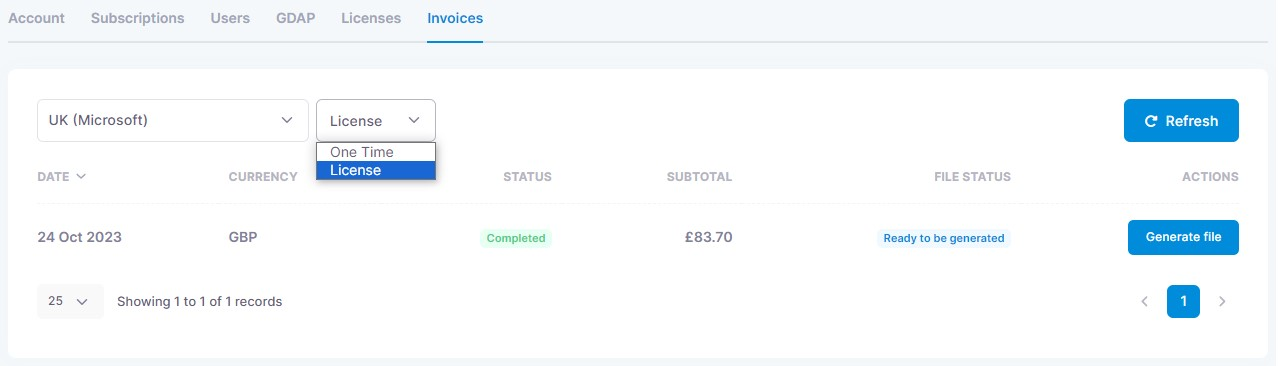The height and width of the screenshot is (366, 1278).
Task: Click the Ready to be generated badge
Action: tap(944, 238)
